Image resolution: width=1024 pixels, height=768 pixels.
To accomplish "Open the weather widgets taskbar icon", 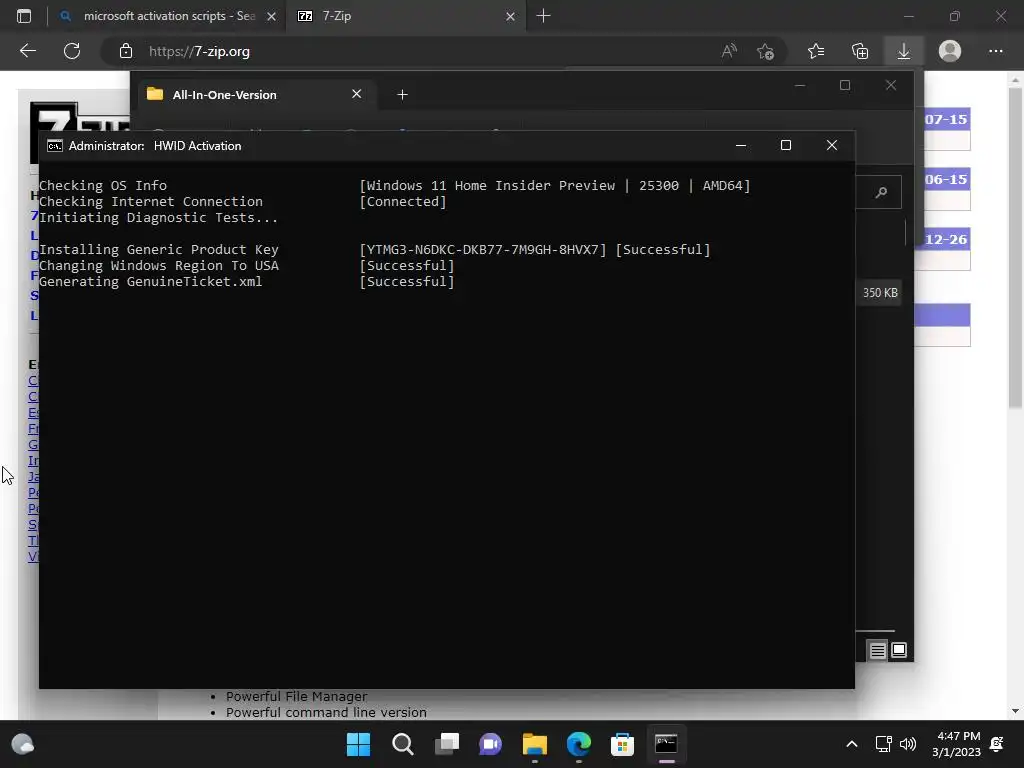I will tap(23, 744).
